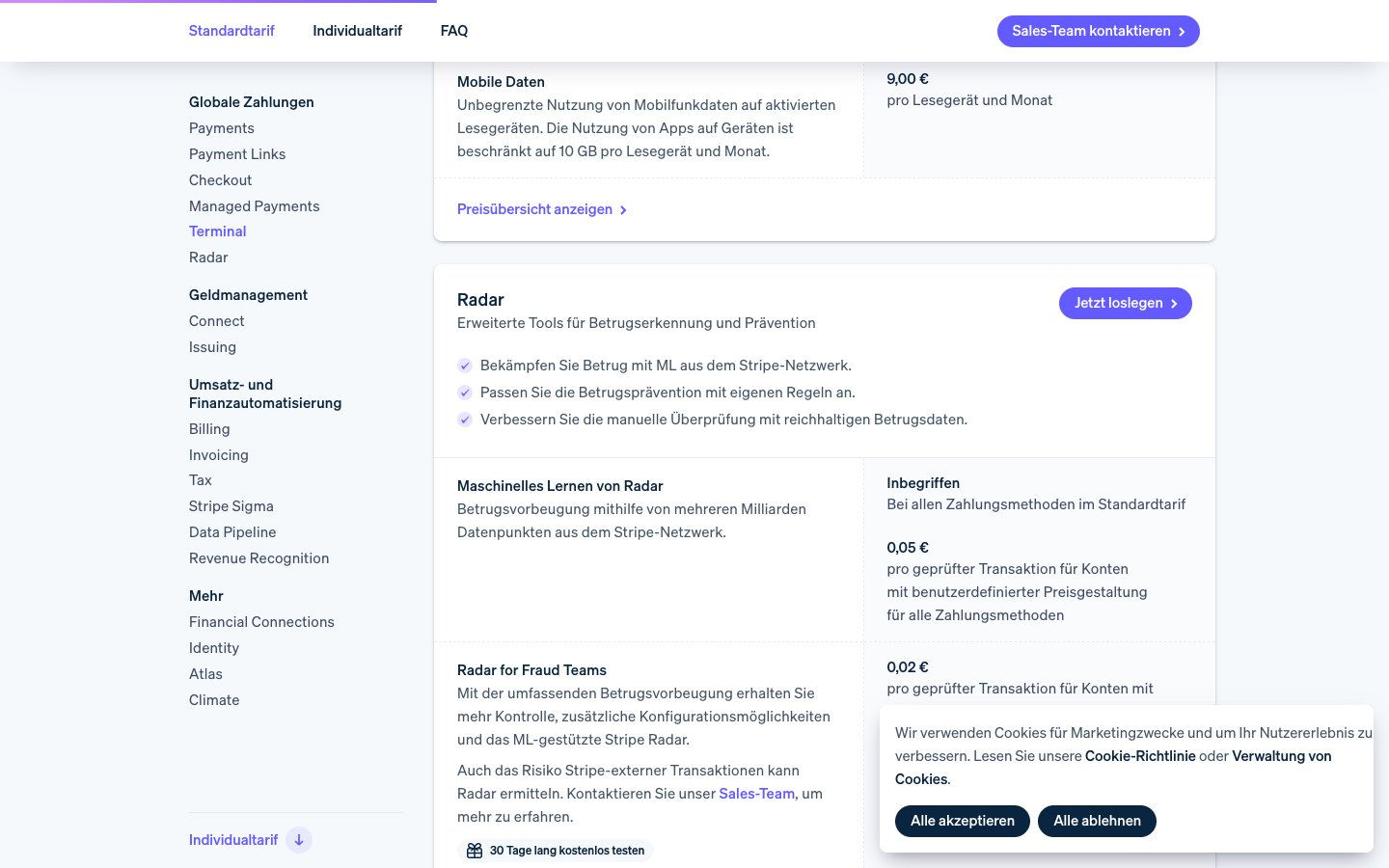Click the gift icon for 30-day trial

click(474, 851)
